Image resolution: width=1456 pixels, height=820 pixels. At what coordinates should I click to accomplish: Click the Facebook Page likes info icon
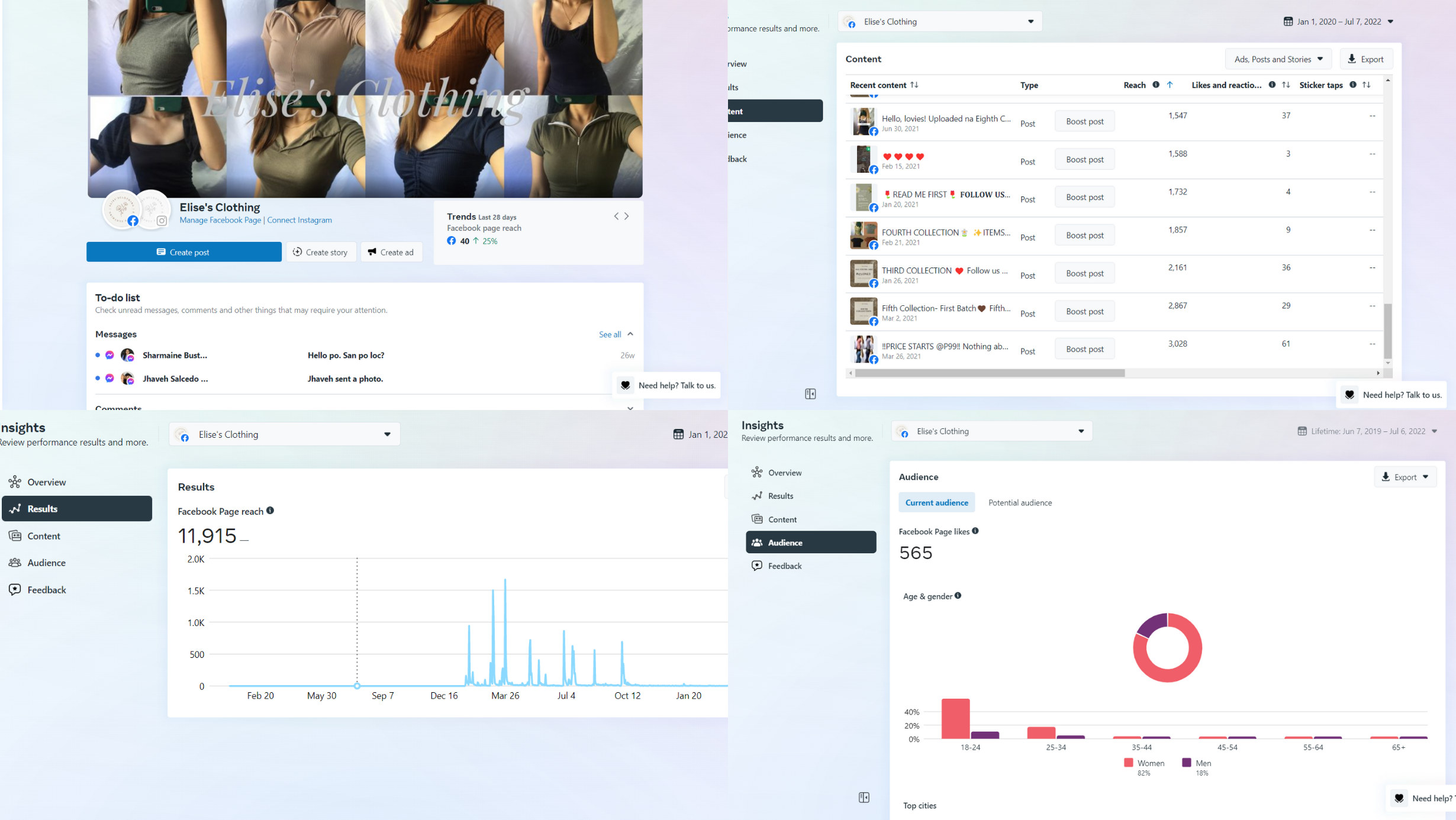[x=975, y=531]
